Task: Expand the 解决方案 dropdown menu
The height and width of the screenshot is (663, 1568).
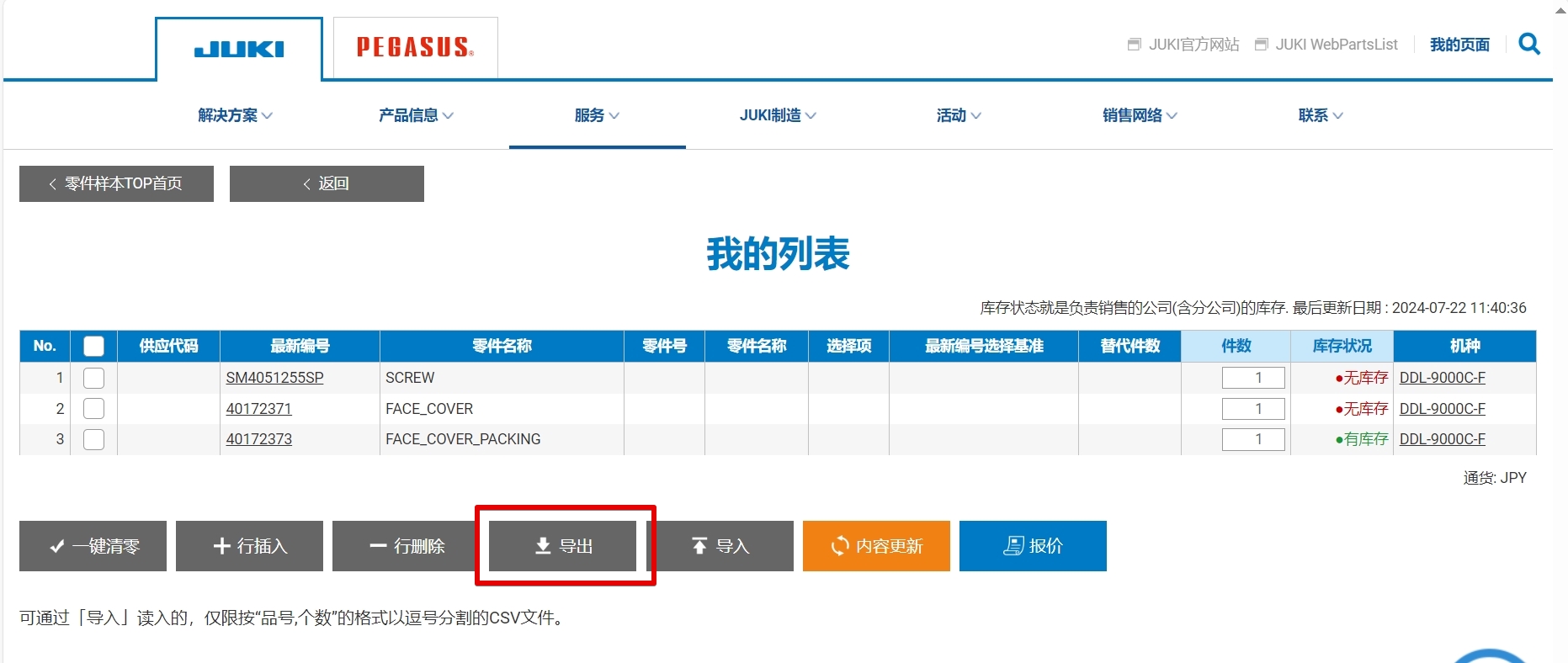Action: pos(235,115)
